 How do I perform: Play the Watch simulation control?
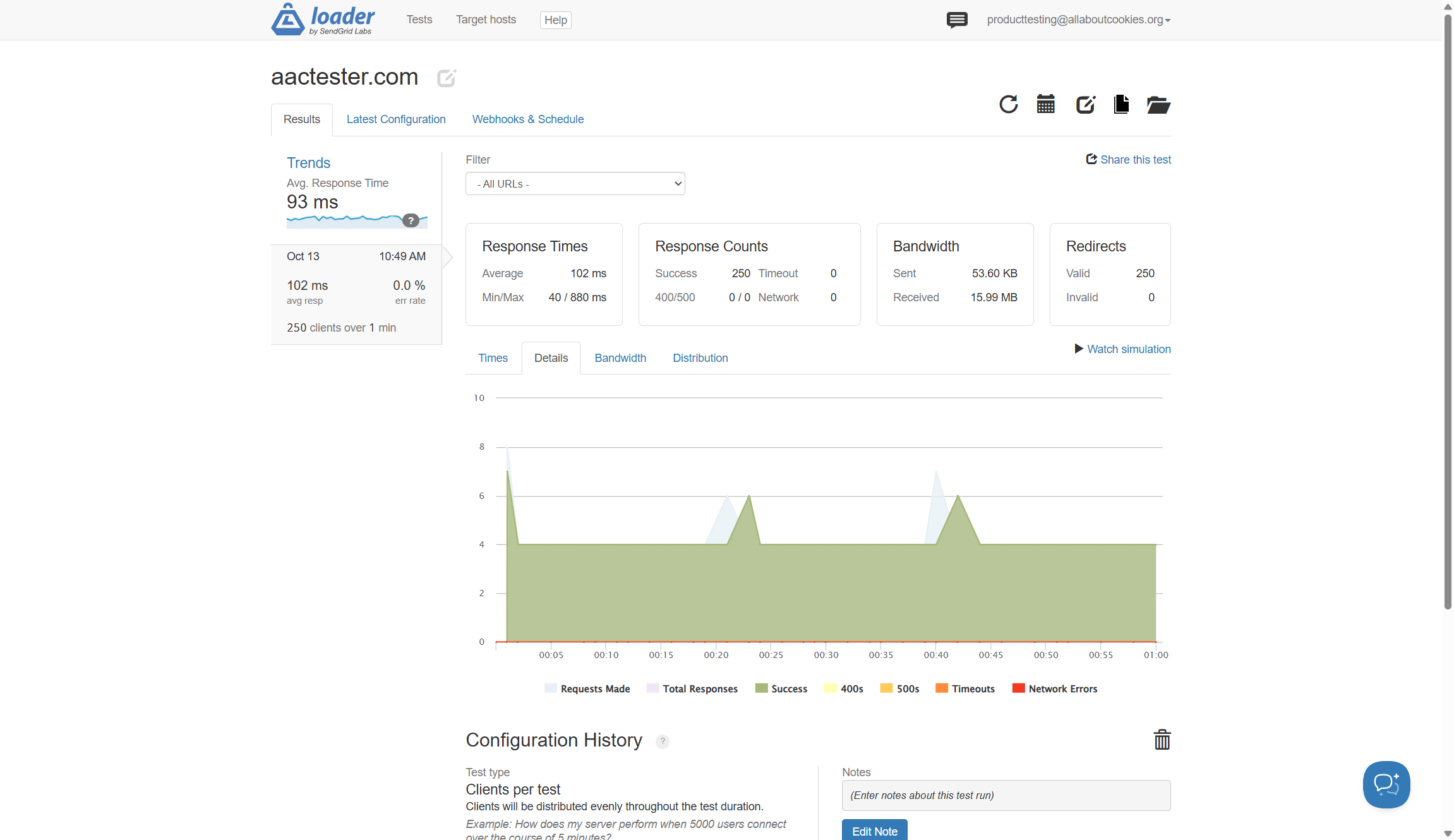point(1122,349)
